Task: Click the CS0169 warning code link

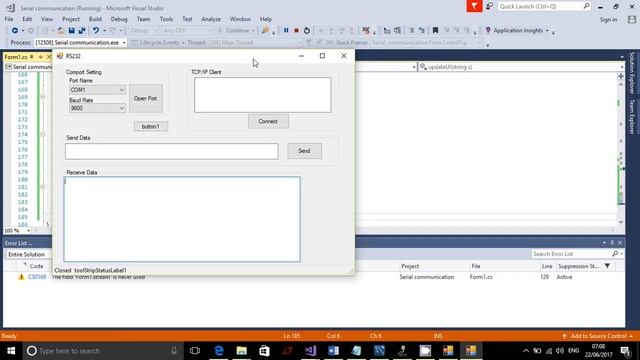Action: tap(37, 277)
